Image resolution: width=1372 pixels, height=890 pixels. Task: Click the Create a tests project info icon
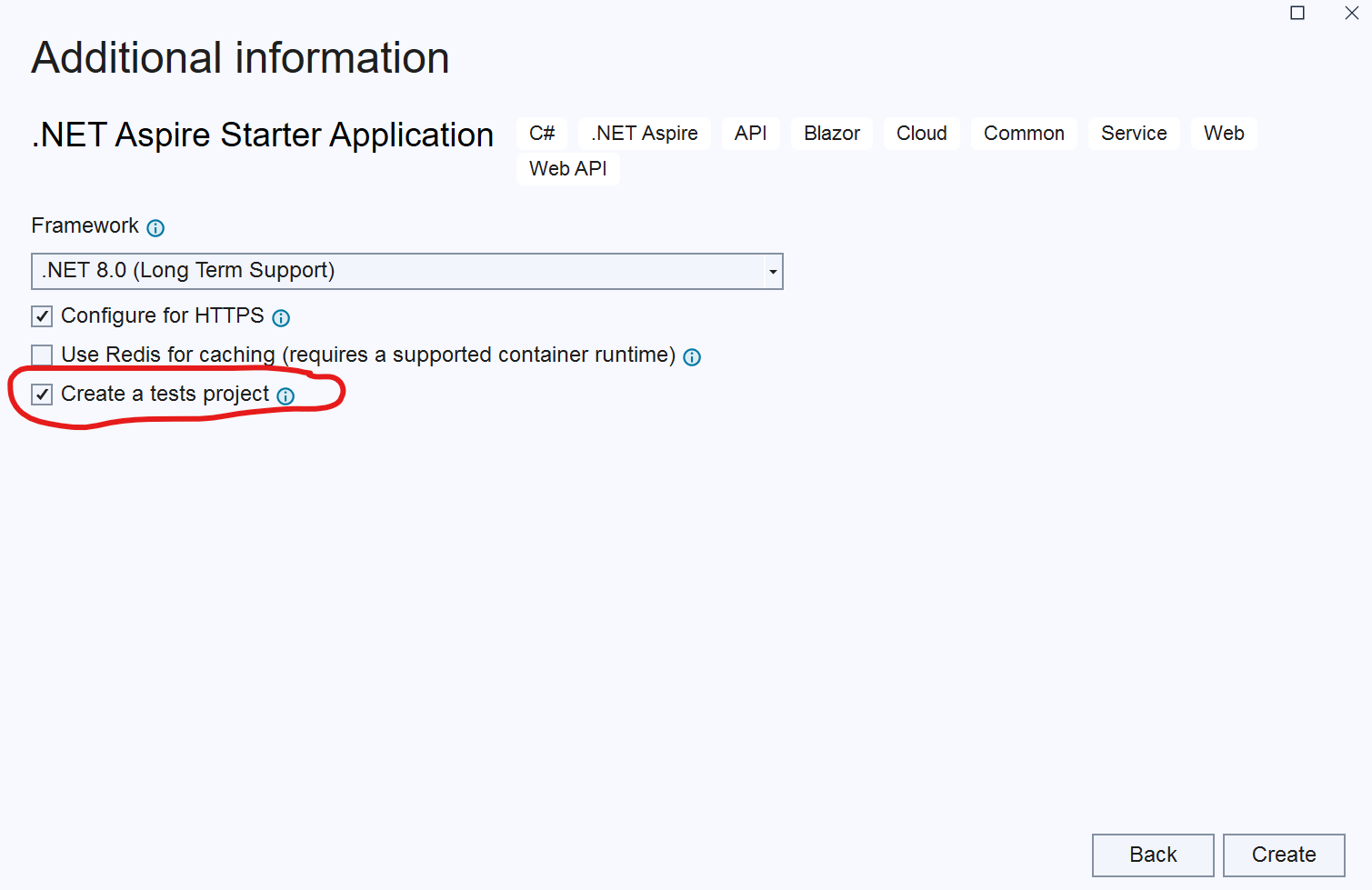(x=285, y=396)
